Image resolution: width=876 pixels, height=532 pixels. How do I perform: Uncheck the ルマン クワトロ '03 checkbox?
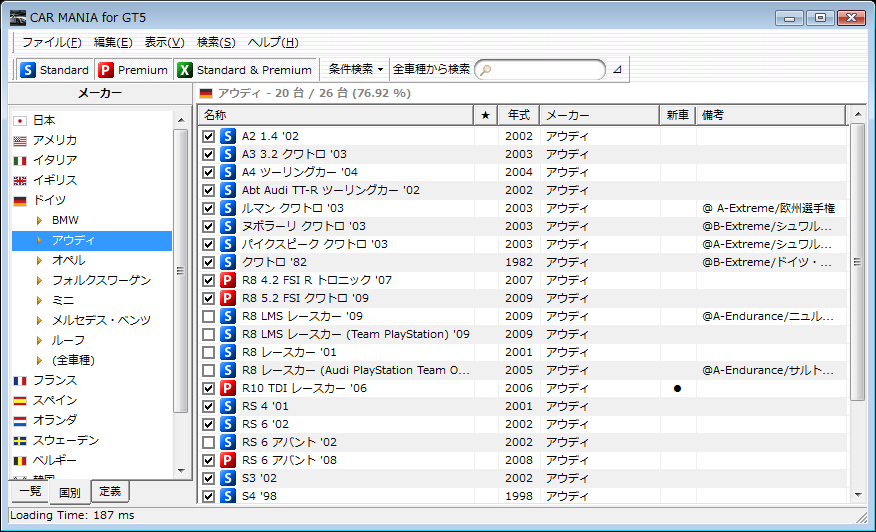pos(208,208)
